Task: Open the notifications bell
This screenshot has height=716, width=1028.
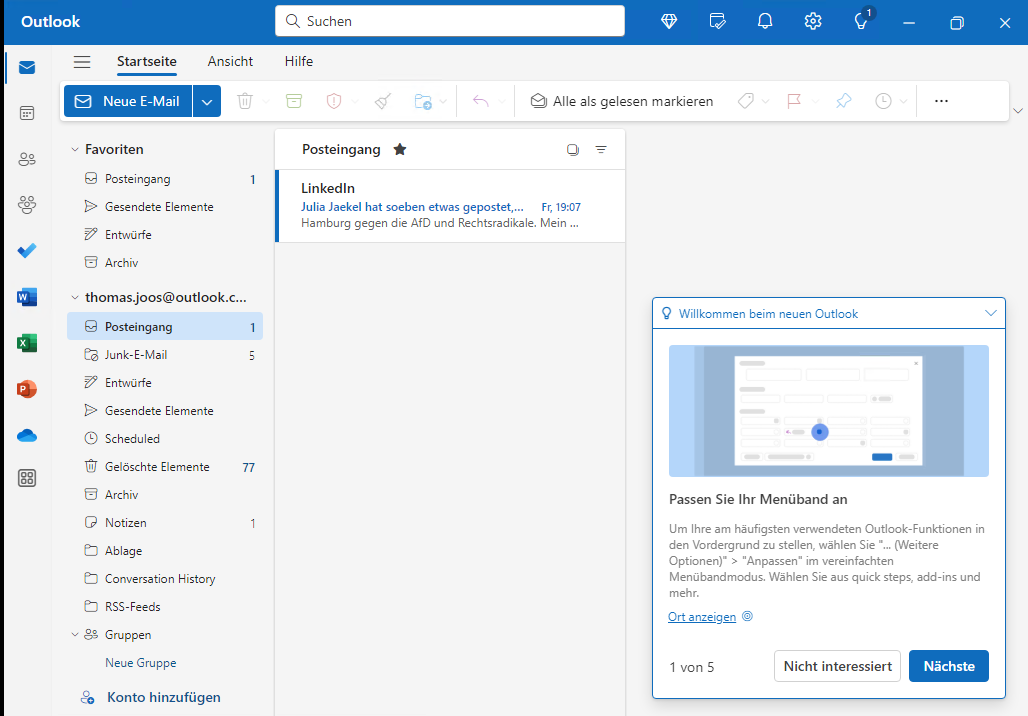Action: pyautogui.click(x=765, y=20)
